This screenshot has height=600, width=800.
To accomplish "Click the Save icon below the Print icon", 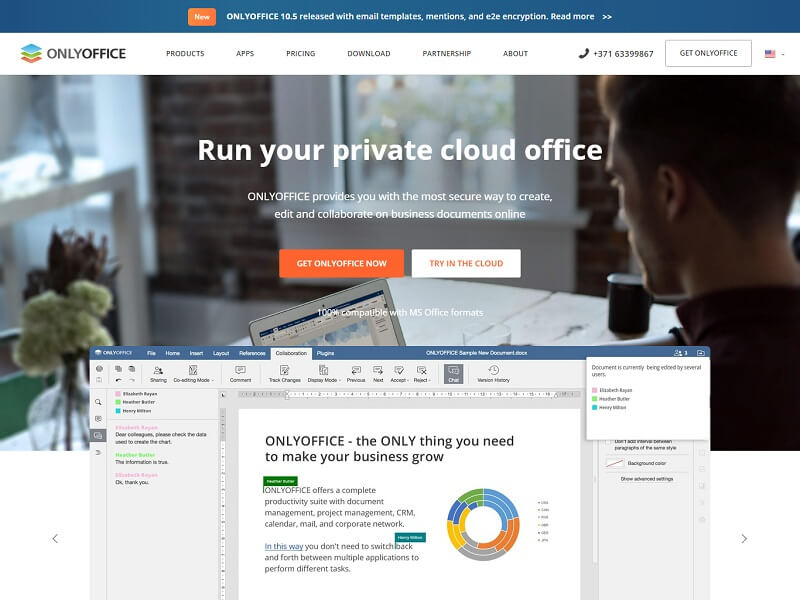I will pos(99,380).
